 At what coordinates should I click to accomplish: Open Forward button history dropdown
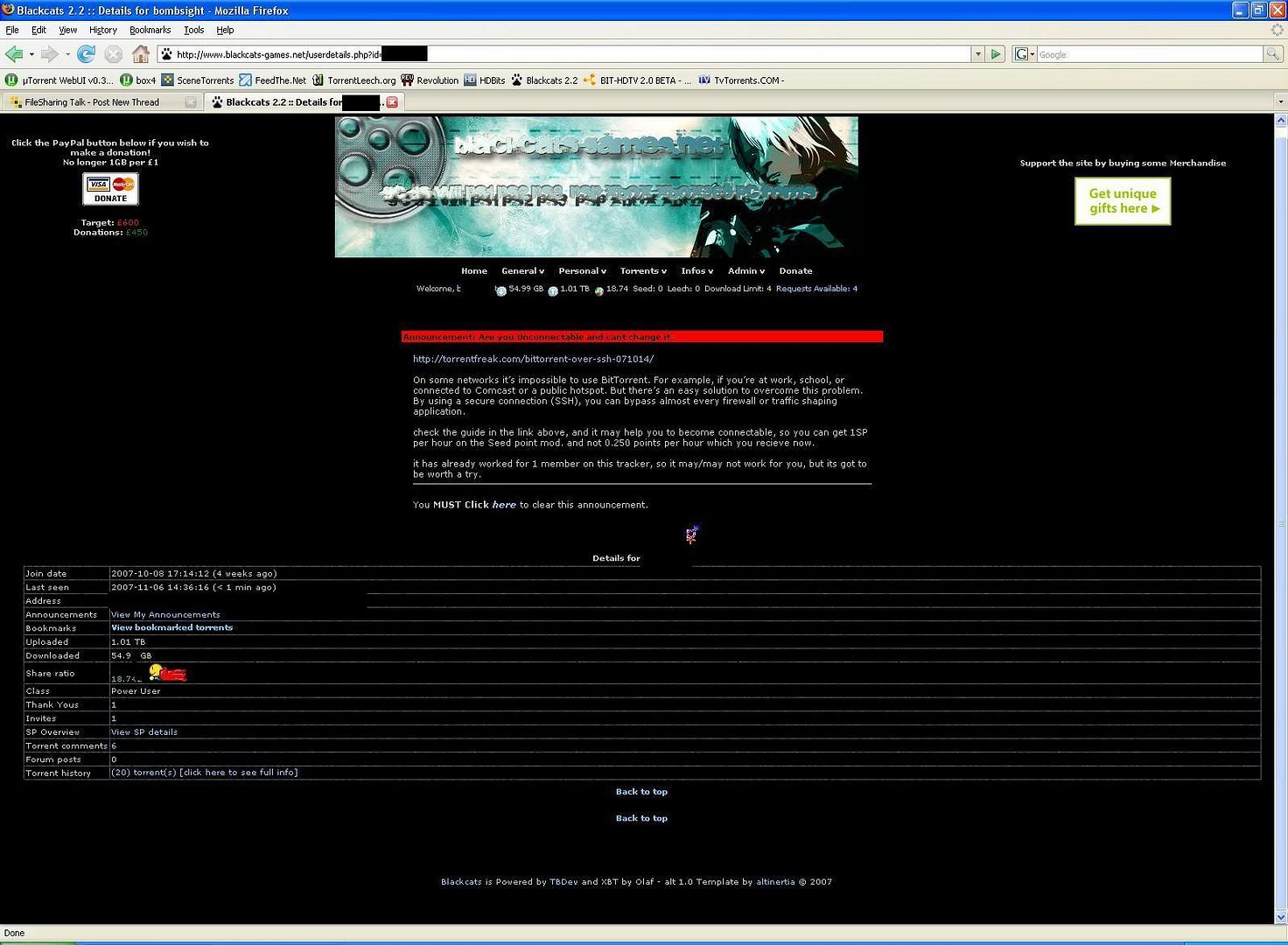pos(67,54)
